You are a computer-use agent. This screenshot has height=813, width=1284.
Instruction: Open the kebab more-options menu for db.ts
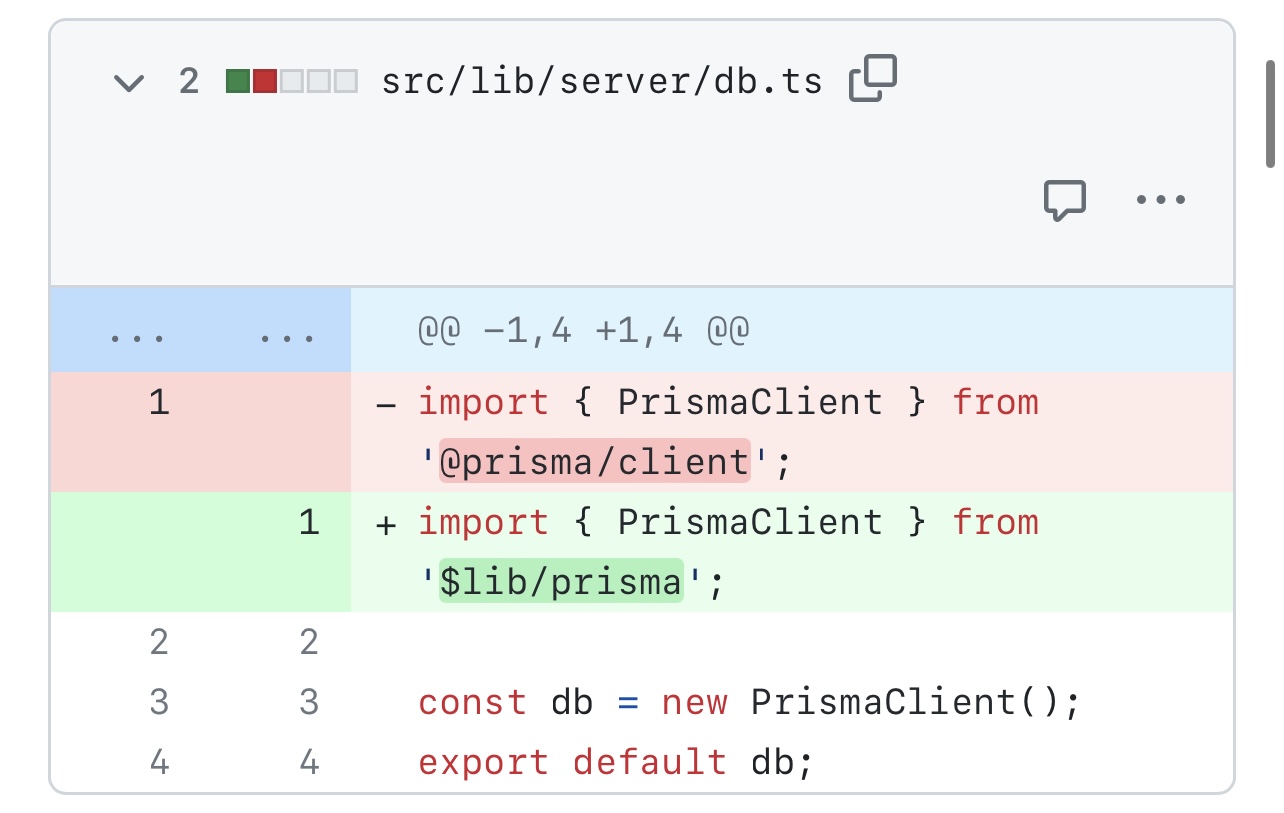(x=1160, y=199)
